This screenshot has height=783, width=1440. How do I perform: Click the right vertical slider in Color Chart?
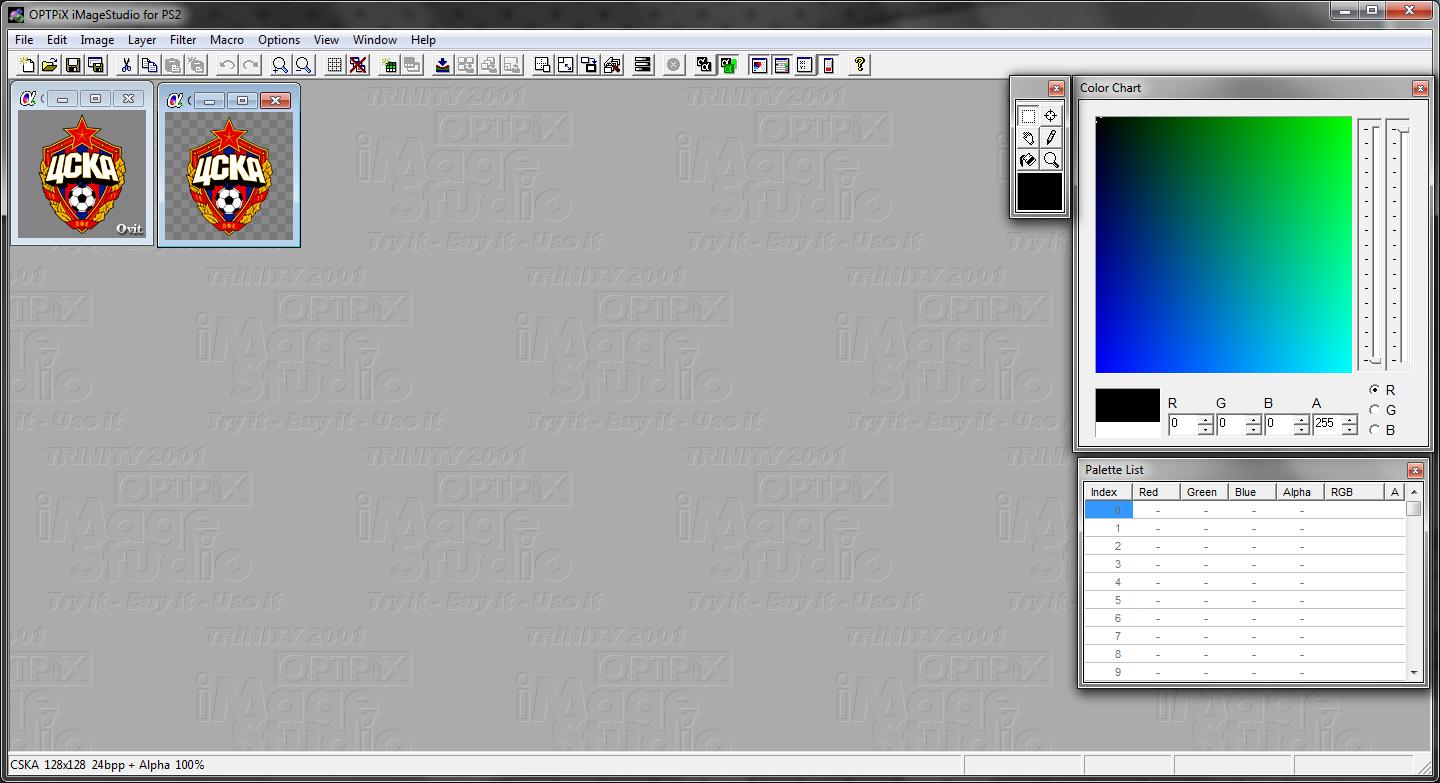1402,244
